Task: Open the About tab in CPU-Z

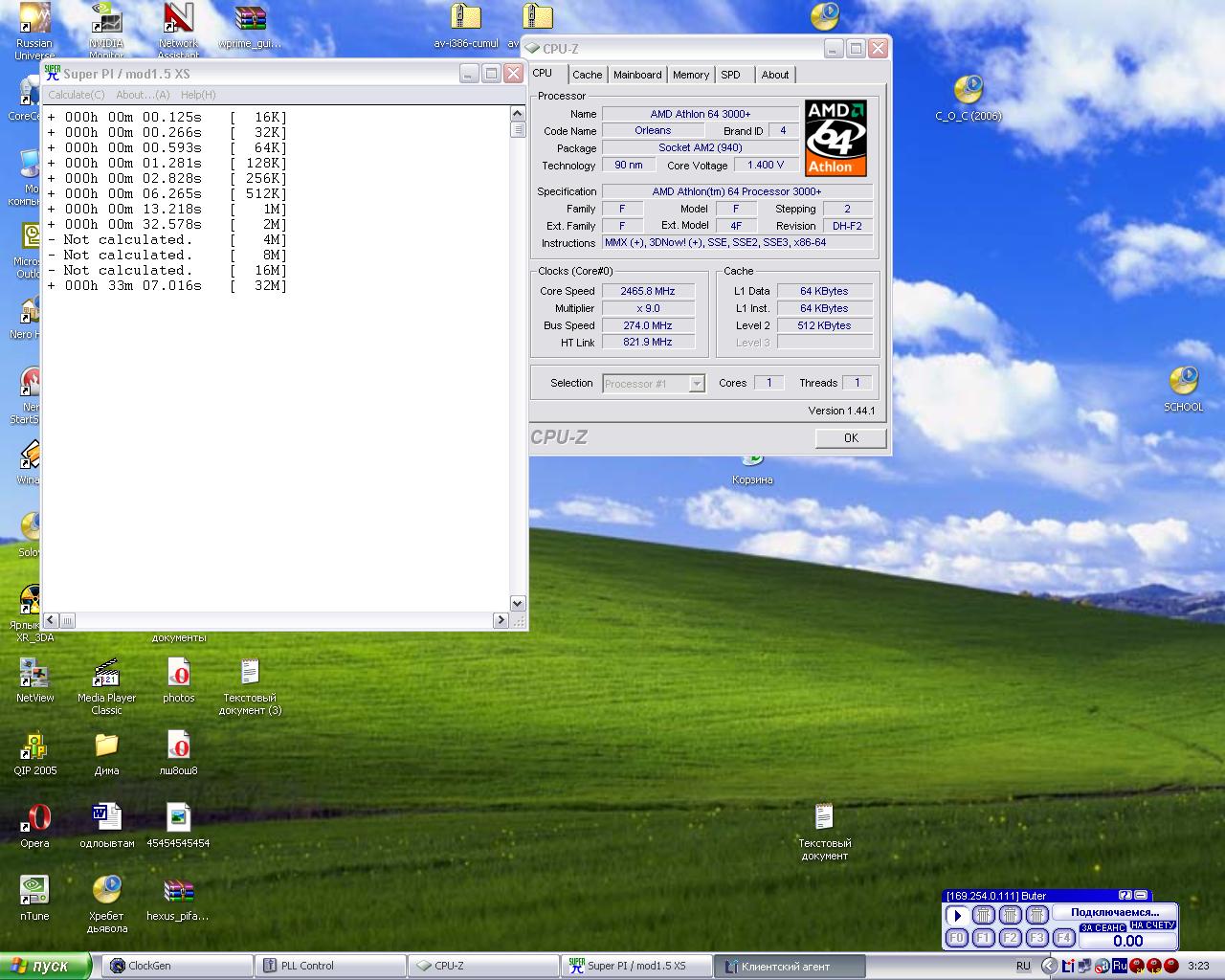Action: click(775, 75)
